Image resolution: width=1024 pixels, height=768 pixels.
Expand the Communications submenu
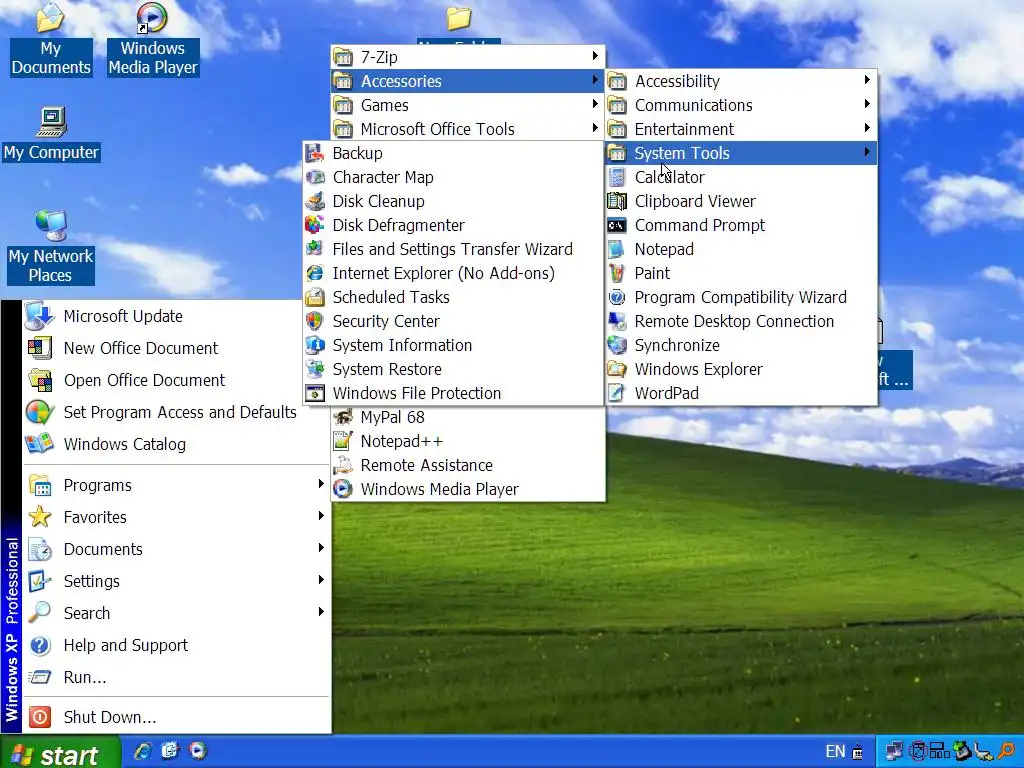tap(741, 105)
